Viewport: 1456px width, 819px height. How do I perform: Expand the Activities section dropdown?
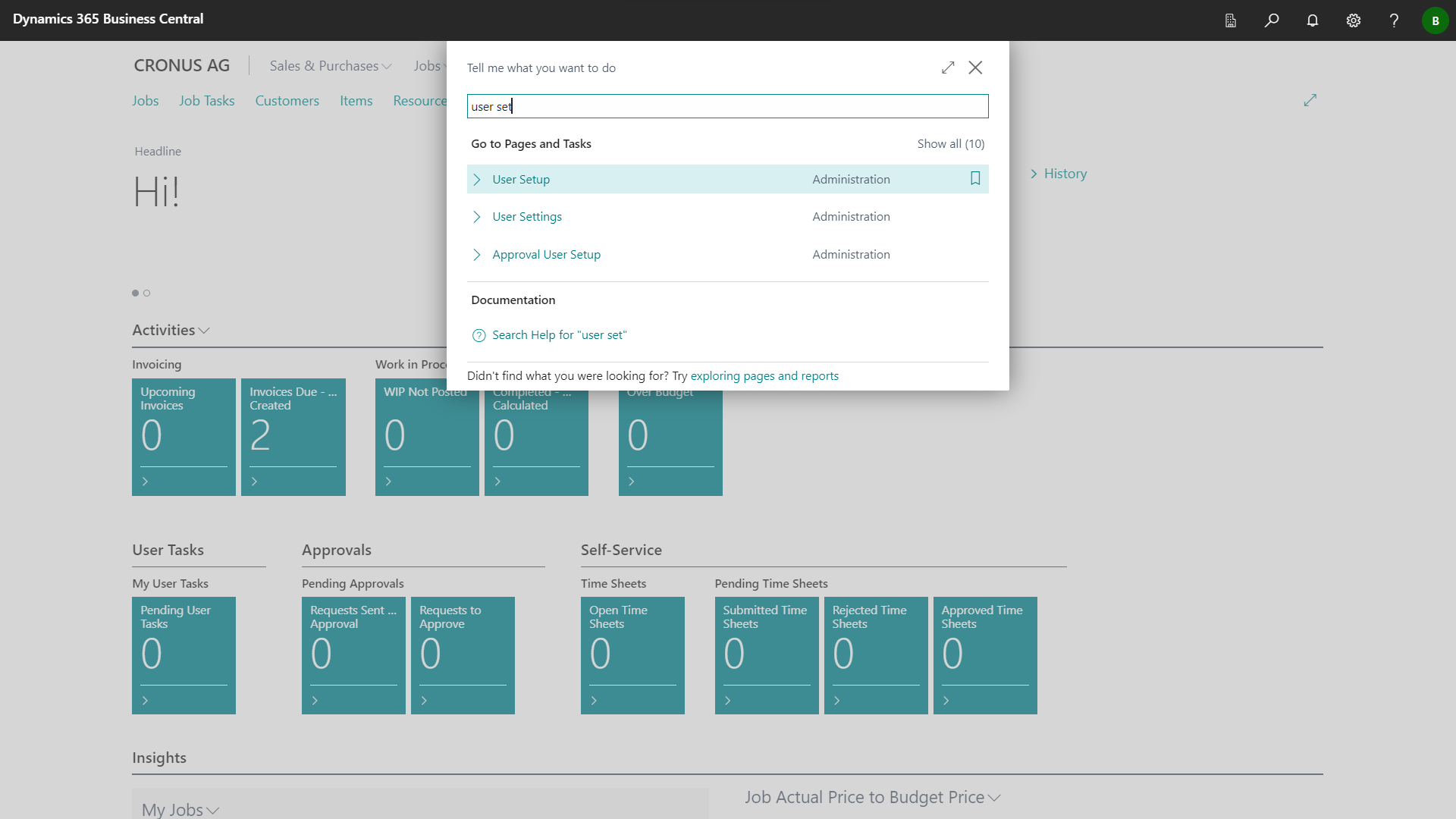tap(171, 330)
